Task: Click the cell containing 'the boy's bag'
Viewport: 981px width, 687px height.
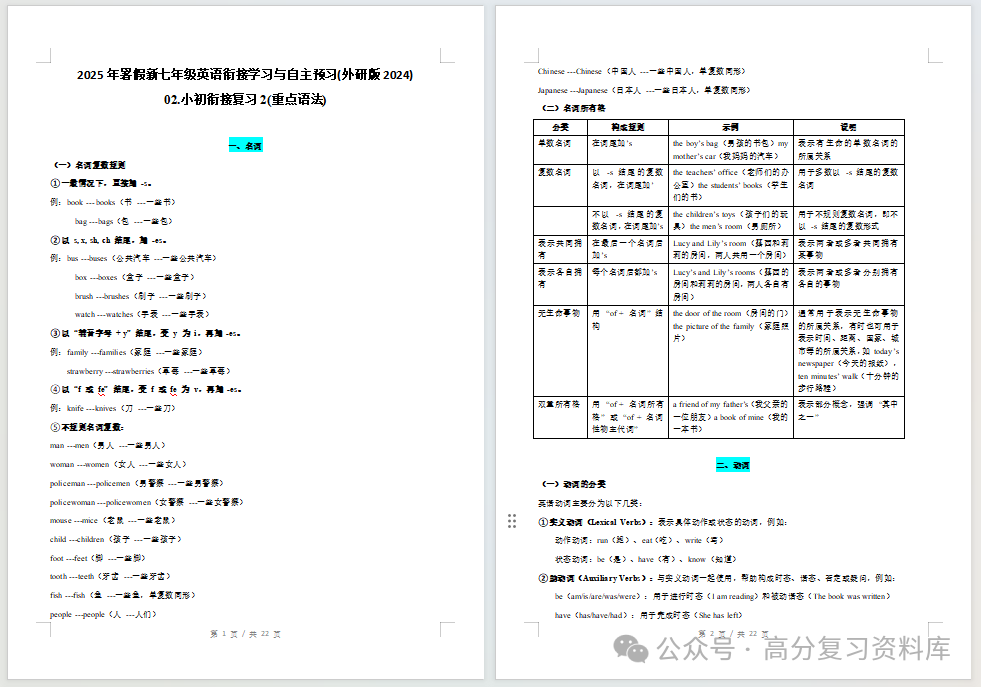Action: [731, 150]
